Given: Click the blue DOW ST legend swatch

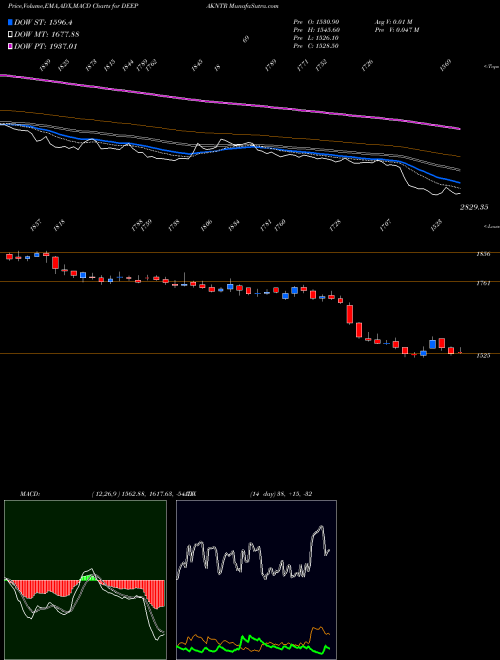Looking at the screenshot, I should click(x=10, y=22).
